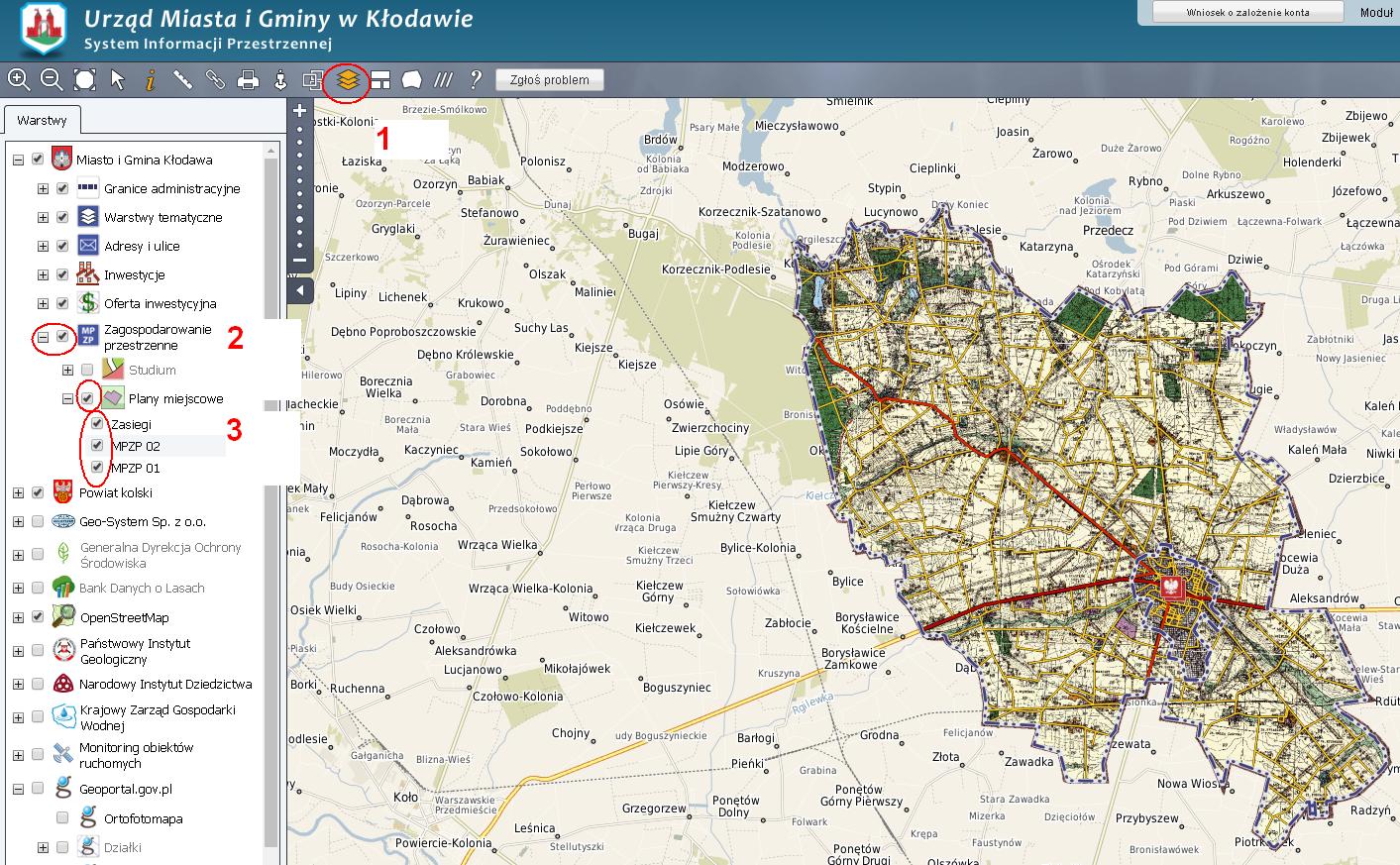Select the measure ruler tool
This screenshot has width=1400, height=865.
182,80
